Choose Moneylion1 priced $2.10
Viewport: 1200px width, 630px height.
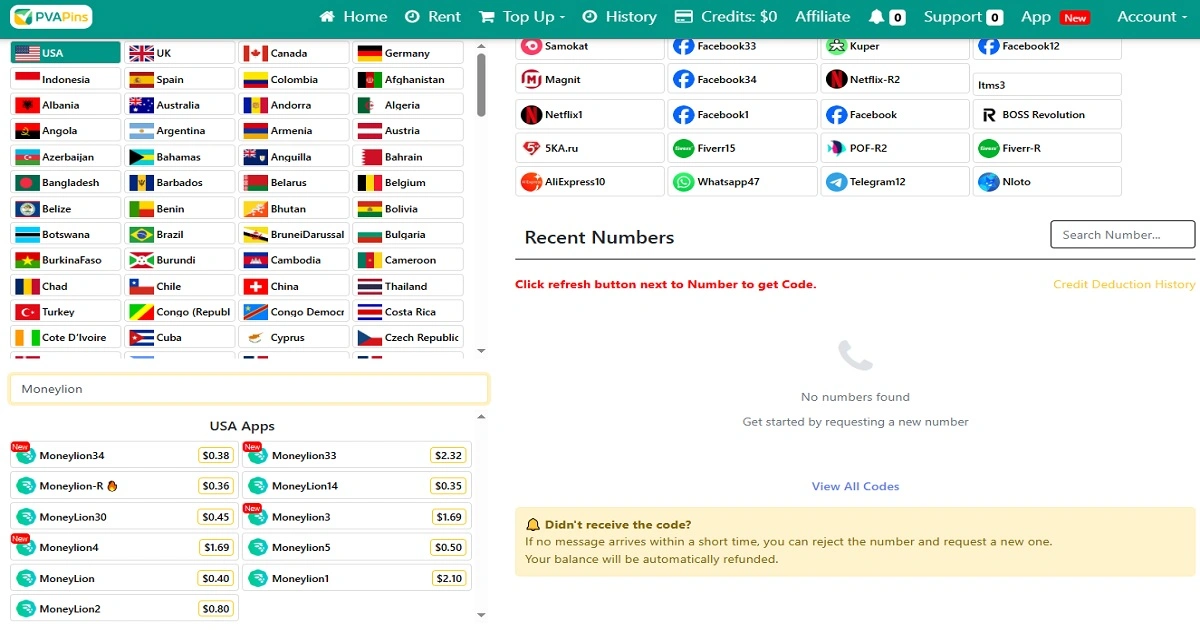pyautogui.click(x=357, y=578)
